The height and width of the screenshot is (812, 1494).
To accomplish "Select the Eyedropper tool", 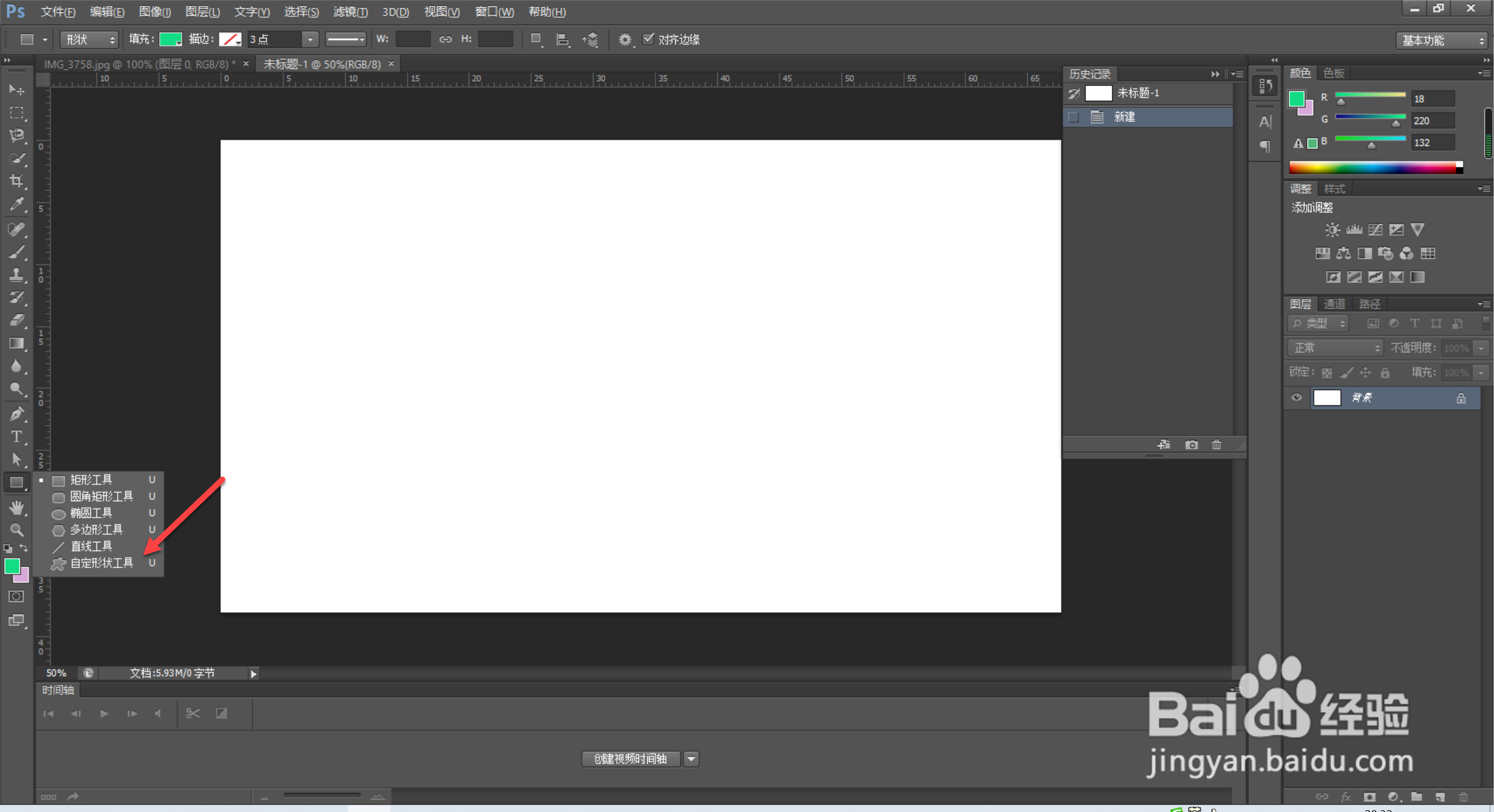I will tap(16, 205).
